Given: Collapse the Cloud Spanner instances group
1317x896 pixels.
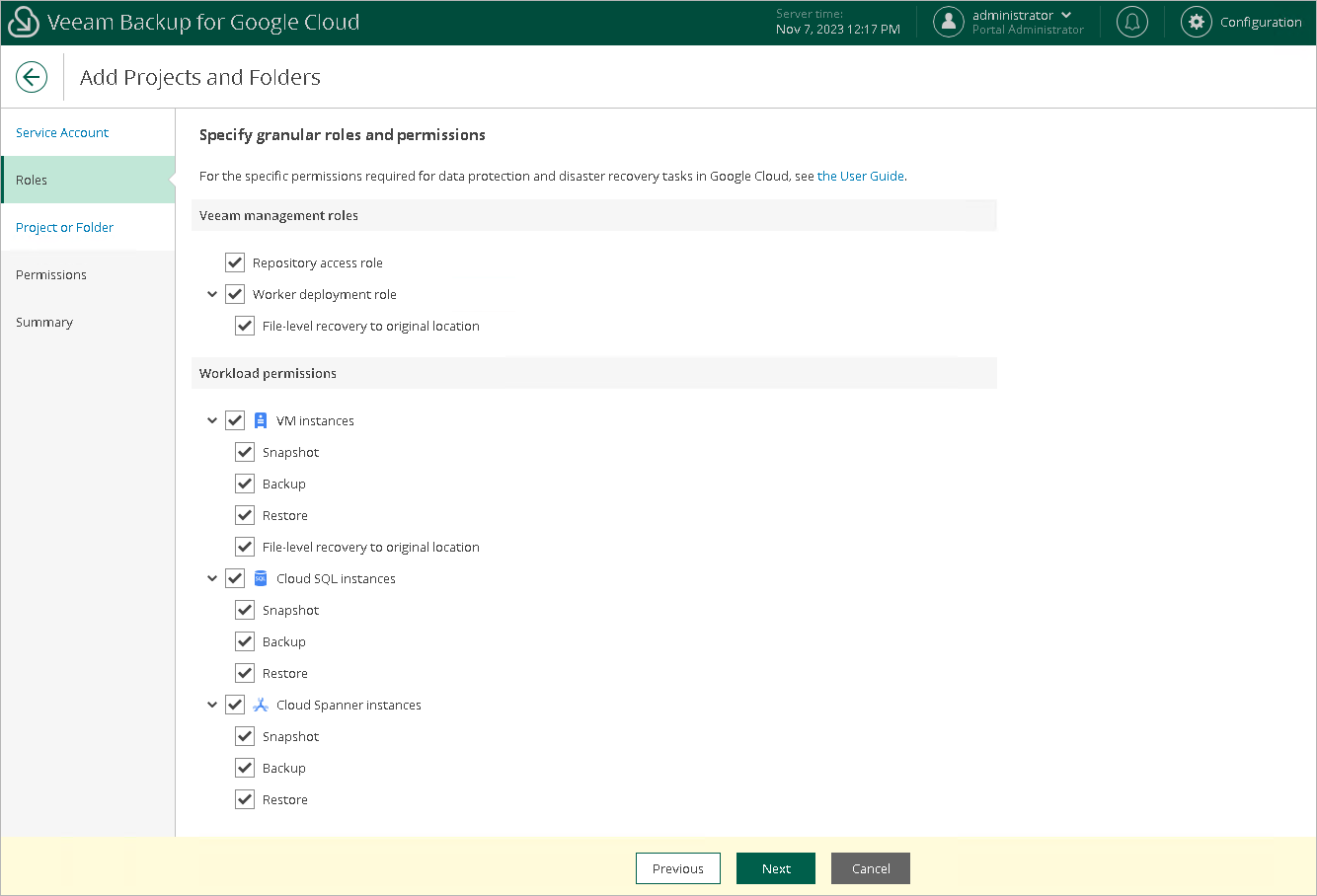Looking at the screenshot, I should click(x=212, y=705).
